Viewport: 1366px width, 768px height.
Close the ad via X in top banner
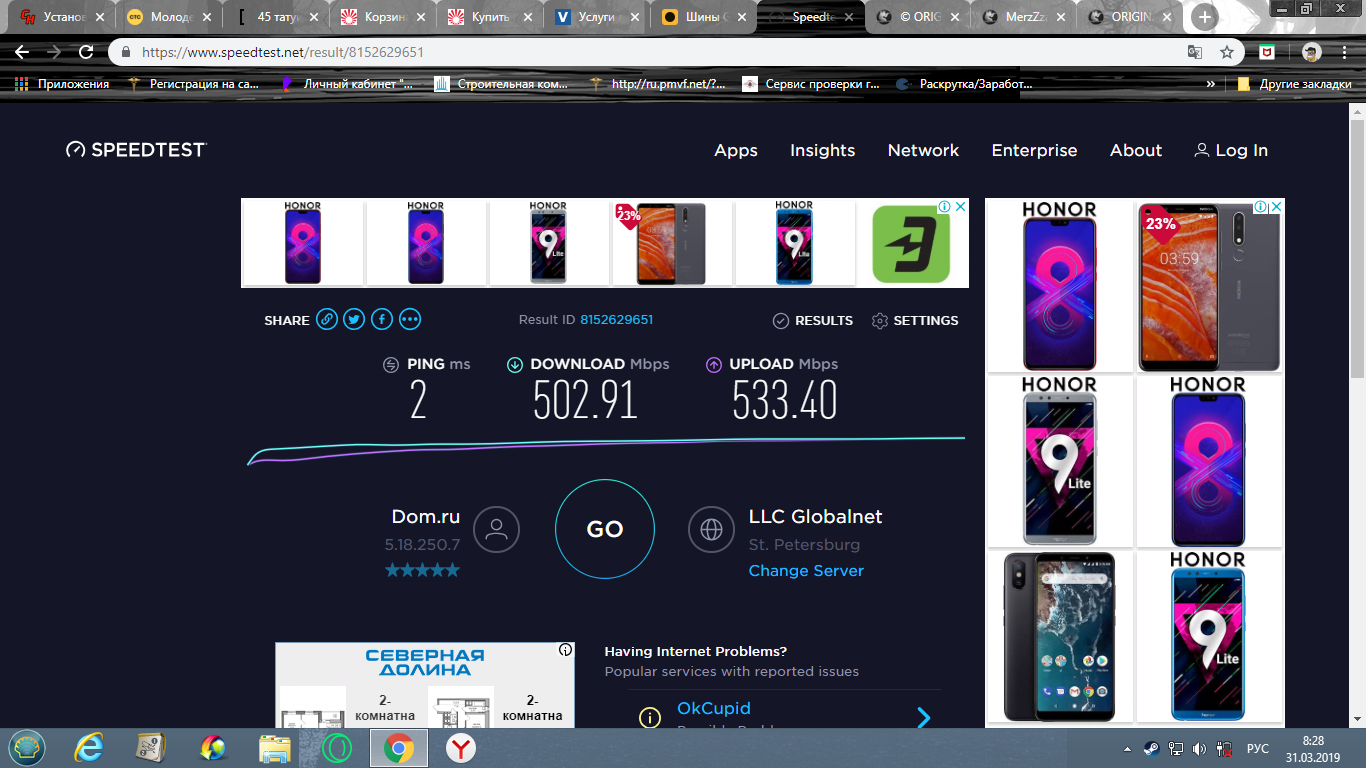(960, 206)
